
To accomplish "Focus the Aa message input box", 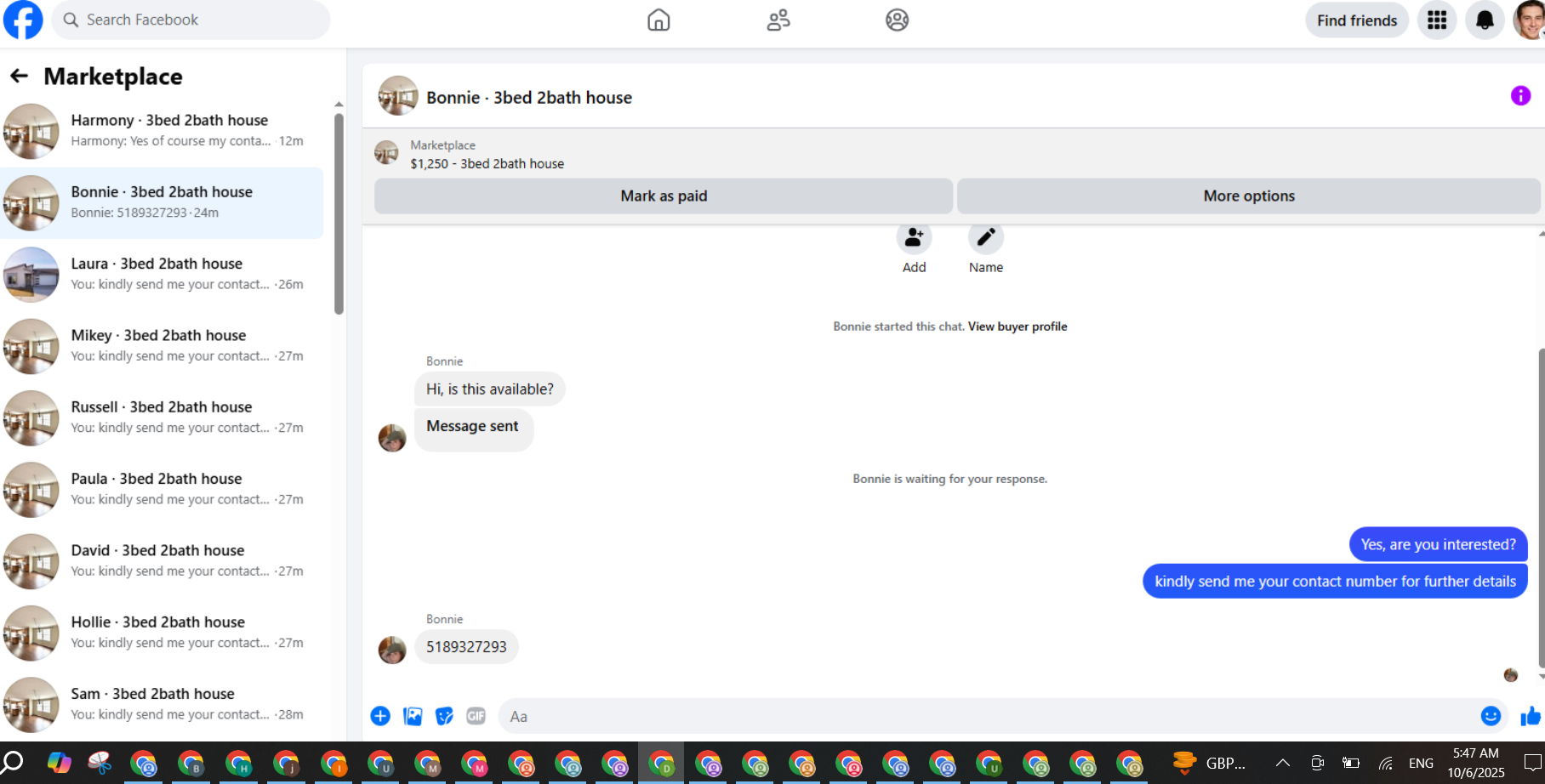I will point(985,716).
